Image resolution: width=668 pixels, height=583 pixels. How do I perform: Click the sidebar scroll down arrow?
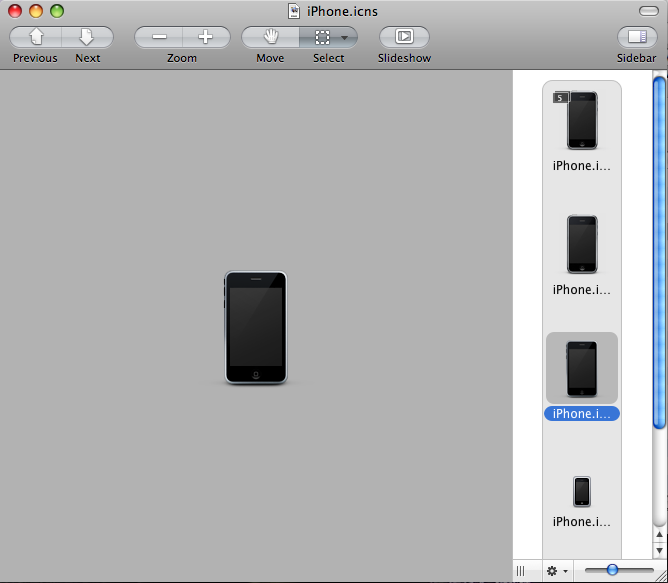click(x=659, y=550)
